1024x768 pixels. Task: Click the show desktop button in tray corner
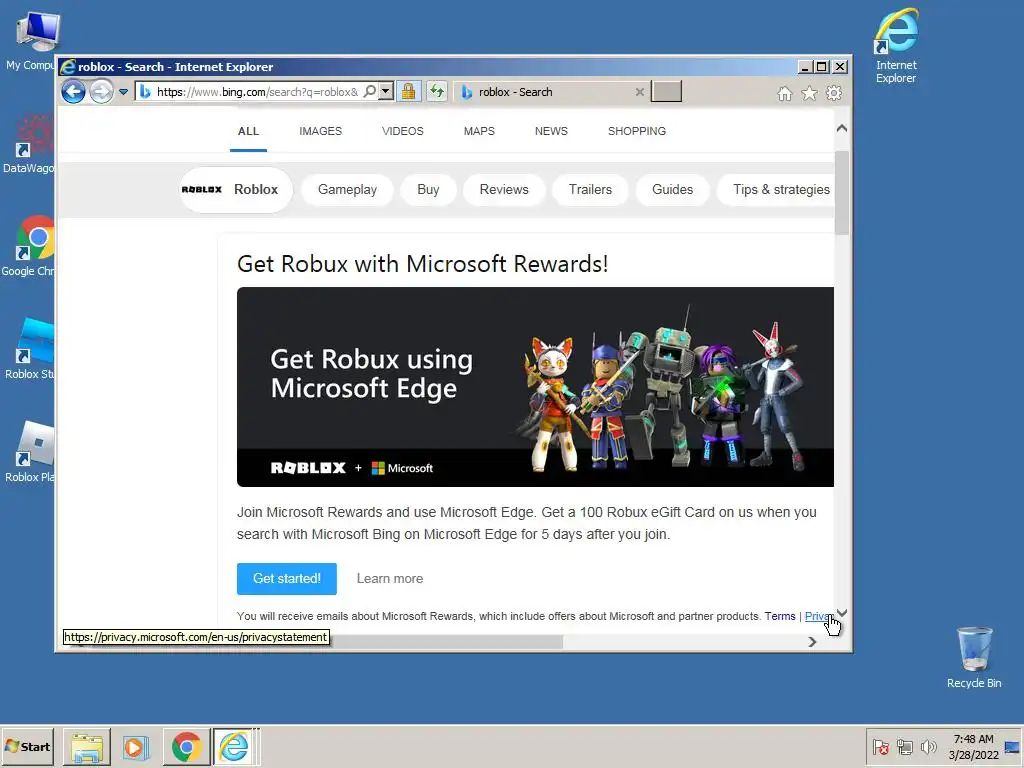tap(1012, 747)
